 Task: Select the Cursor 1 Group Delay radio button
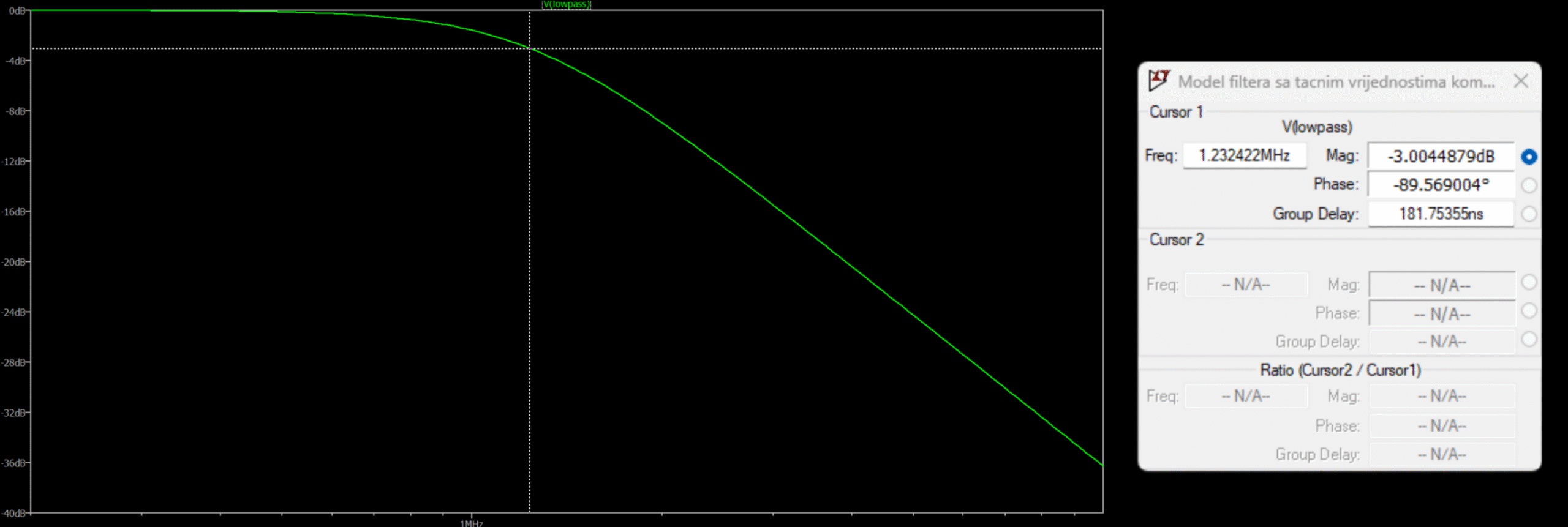[x=1529, y=214]
